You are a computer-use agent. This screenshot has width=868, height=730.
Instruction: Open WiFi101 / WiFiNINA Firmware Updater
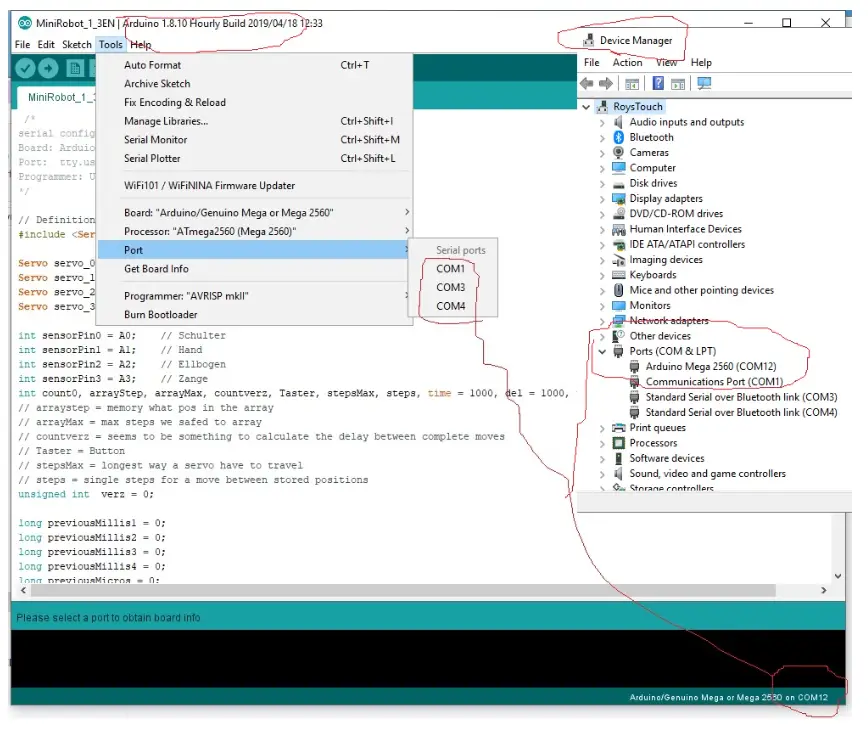point(255,185)
